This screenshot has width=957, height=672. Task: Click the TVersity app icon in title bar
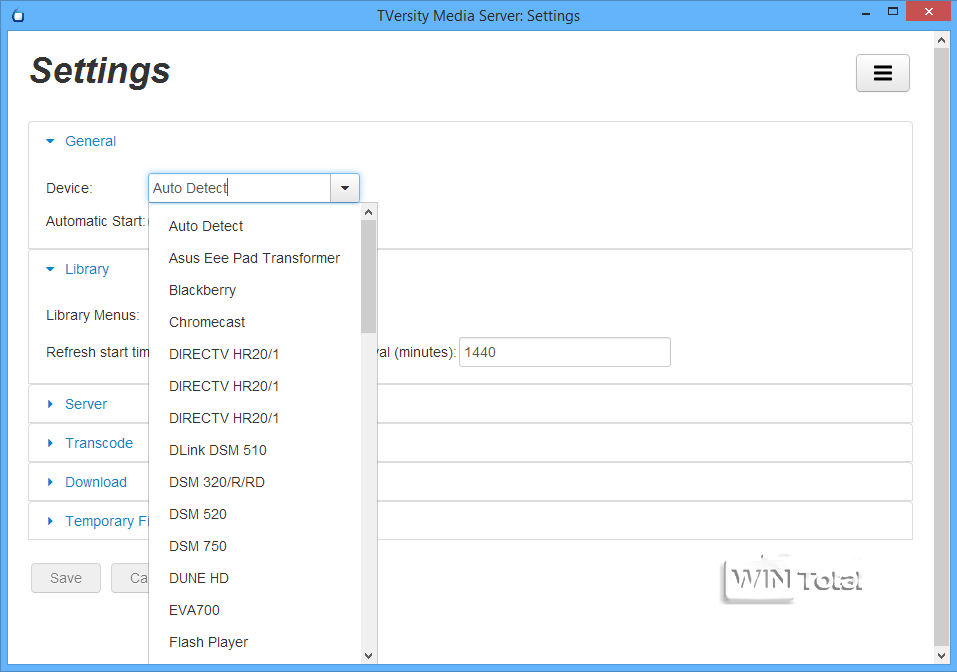click(18, 16)
